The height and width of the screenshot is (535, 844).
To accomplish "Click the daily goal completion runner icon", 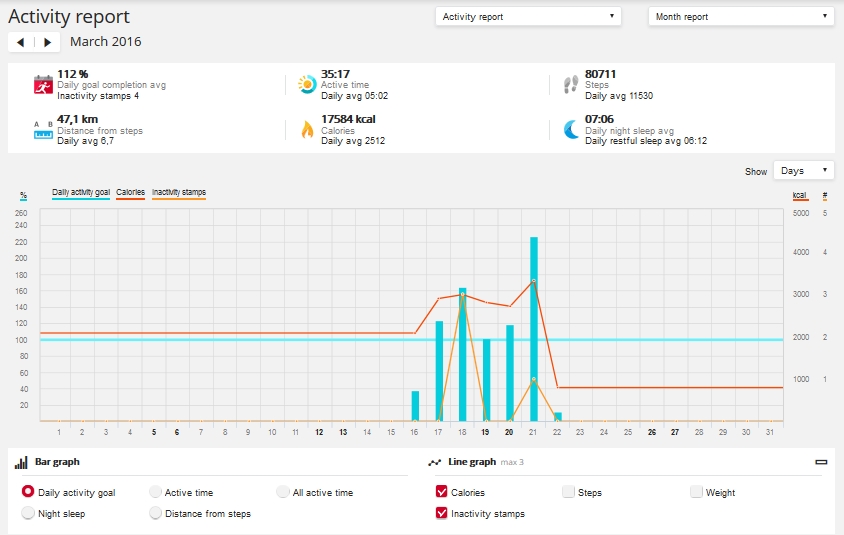I will 42,85.
